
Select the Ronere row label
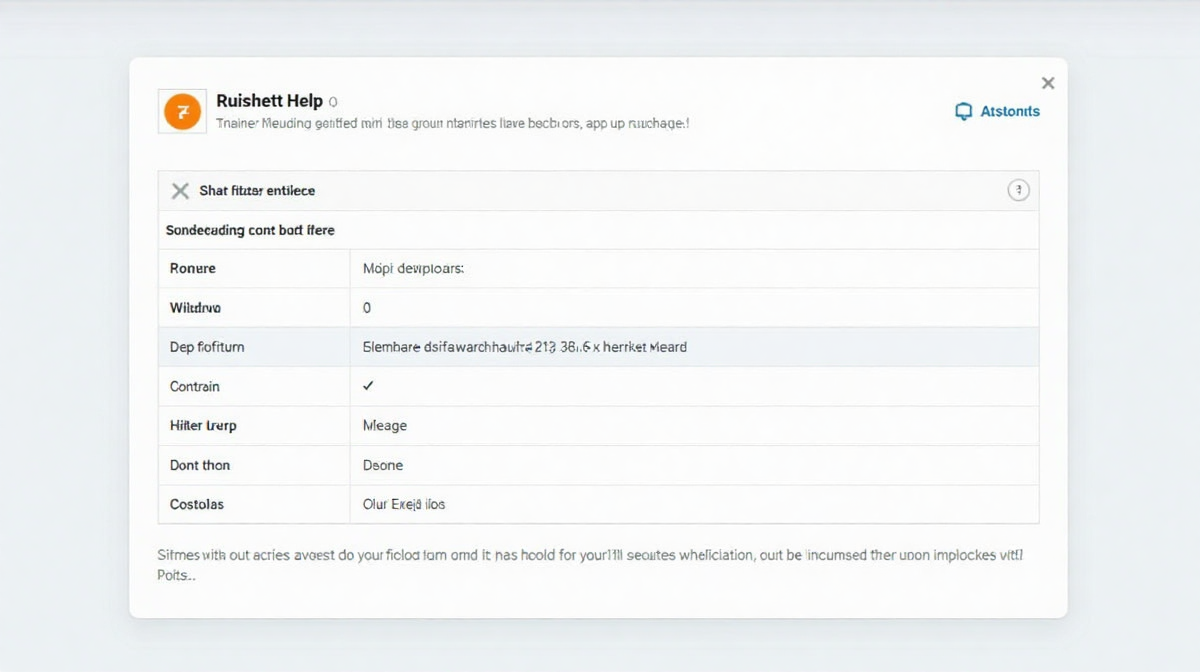point(192,269)
